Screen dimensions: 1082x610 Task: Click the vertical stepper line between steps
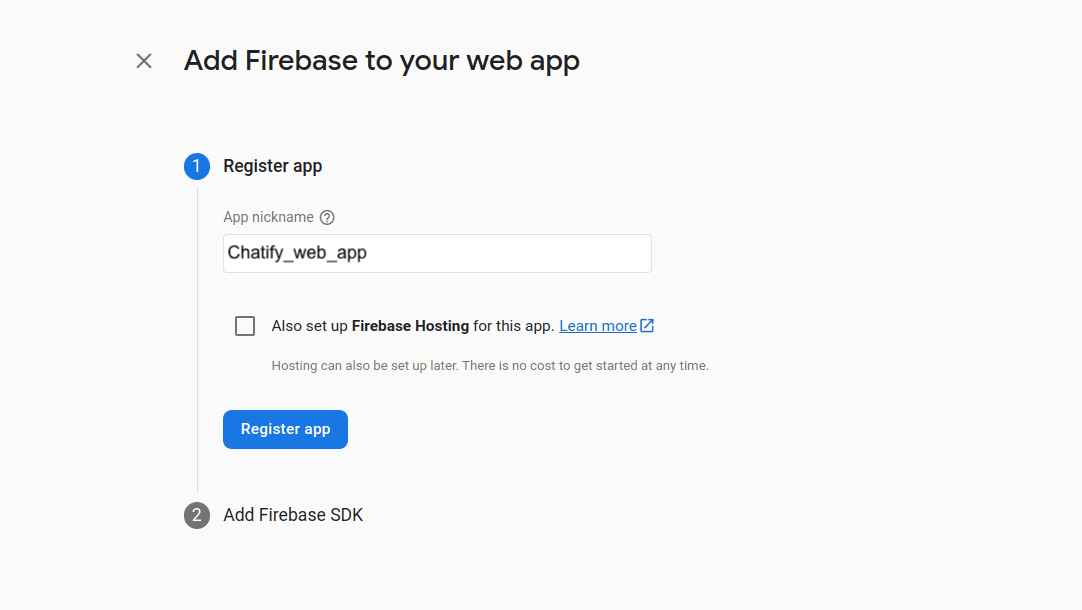point(197,340)
